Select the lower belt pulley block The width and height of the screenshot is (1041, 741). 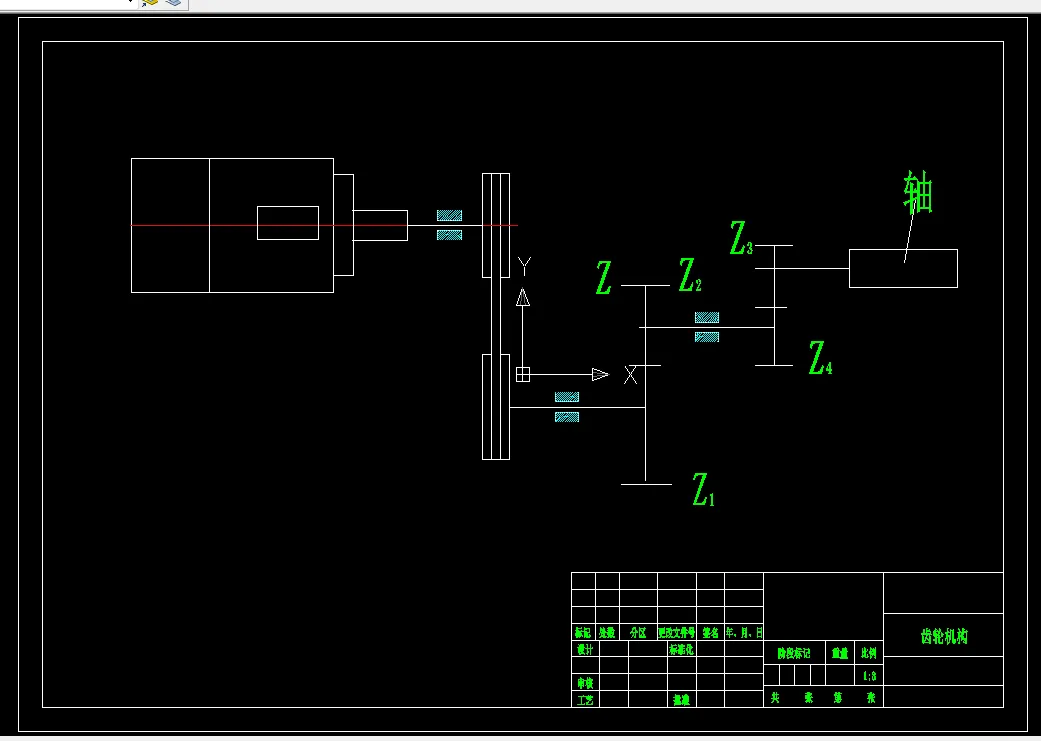coord(496,406)
